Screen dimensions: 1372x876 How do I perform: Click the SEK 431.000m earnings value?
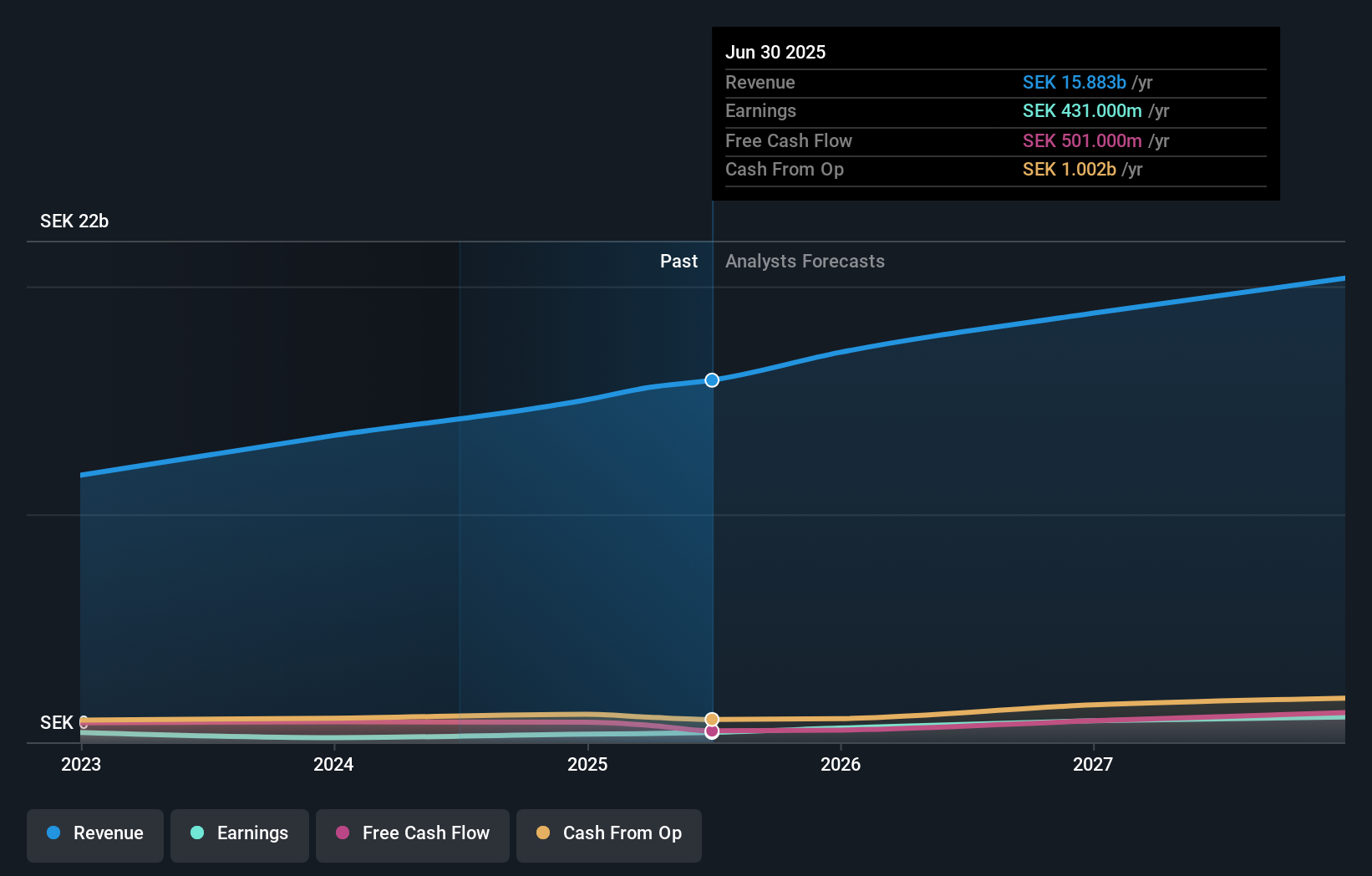1083,110
